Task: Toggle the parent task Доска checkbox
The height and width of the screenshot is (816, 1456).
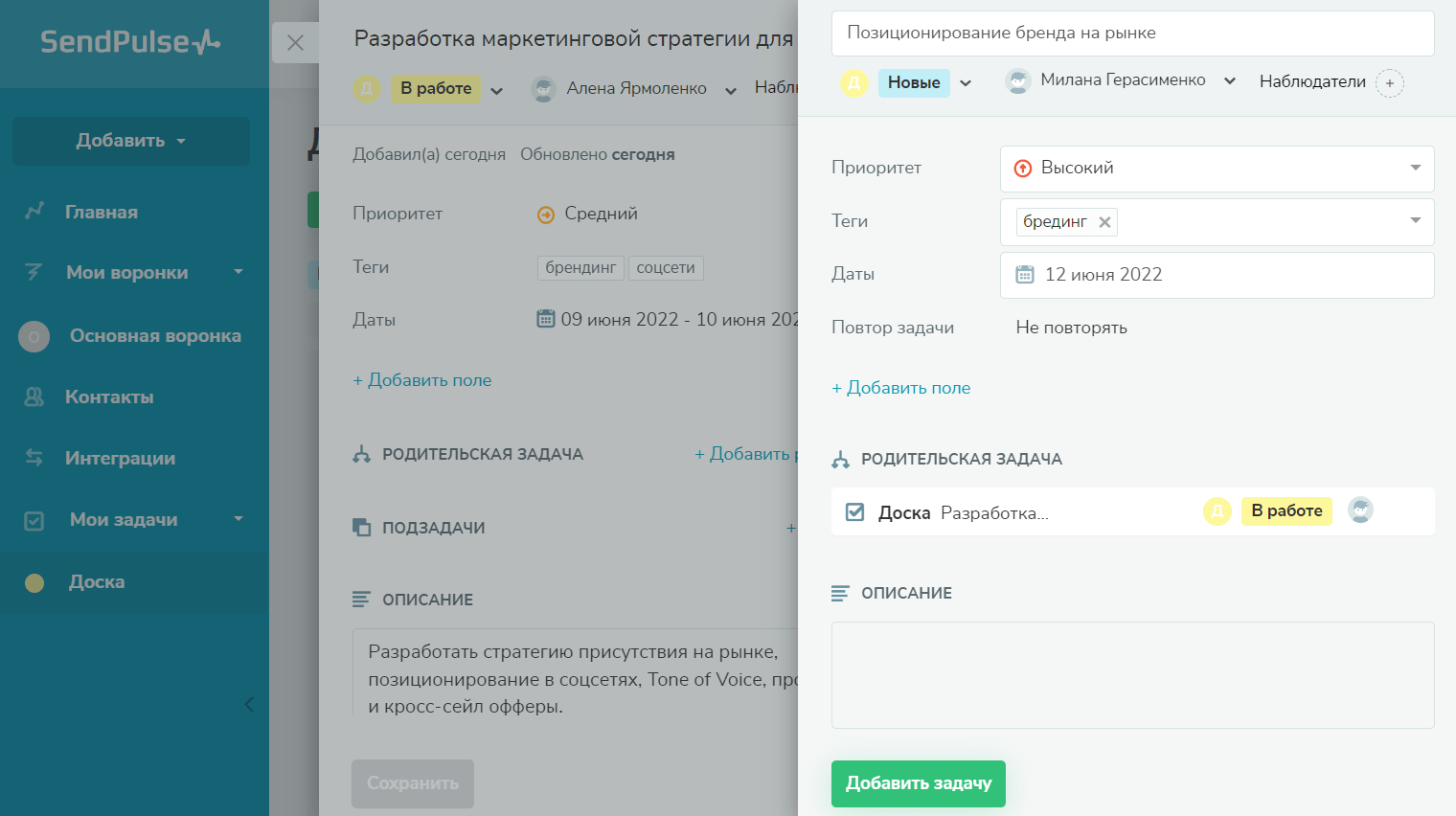Action: click(x=854, y=512)
